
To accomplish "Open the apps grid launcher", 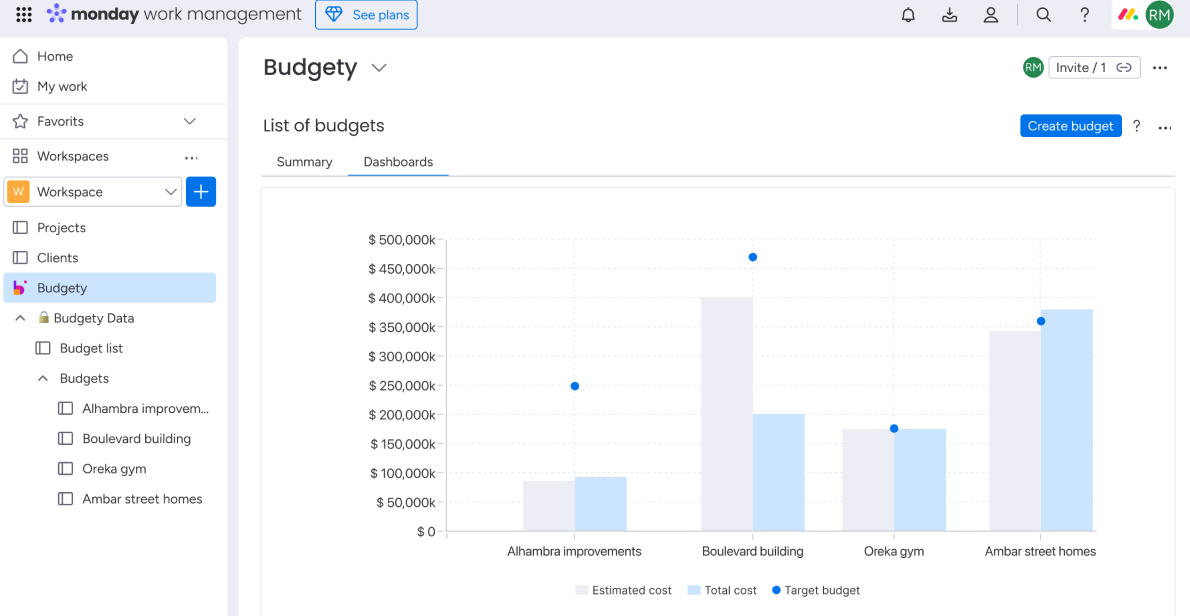I will [x=22, y=14].
